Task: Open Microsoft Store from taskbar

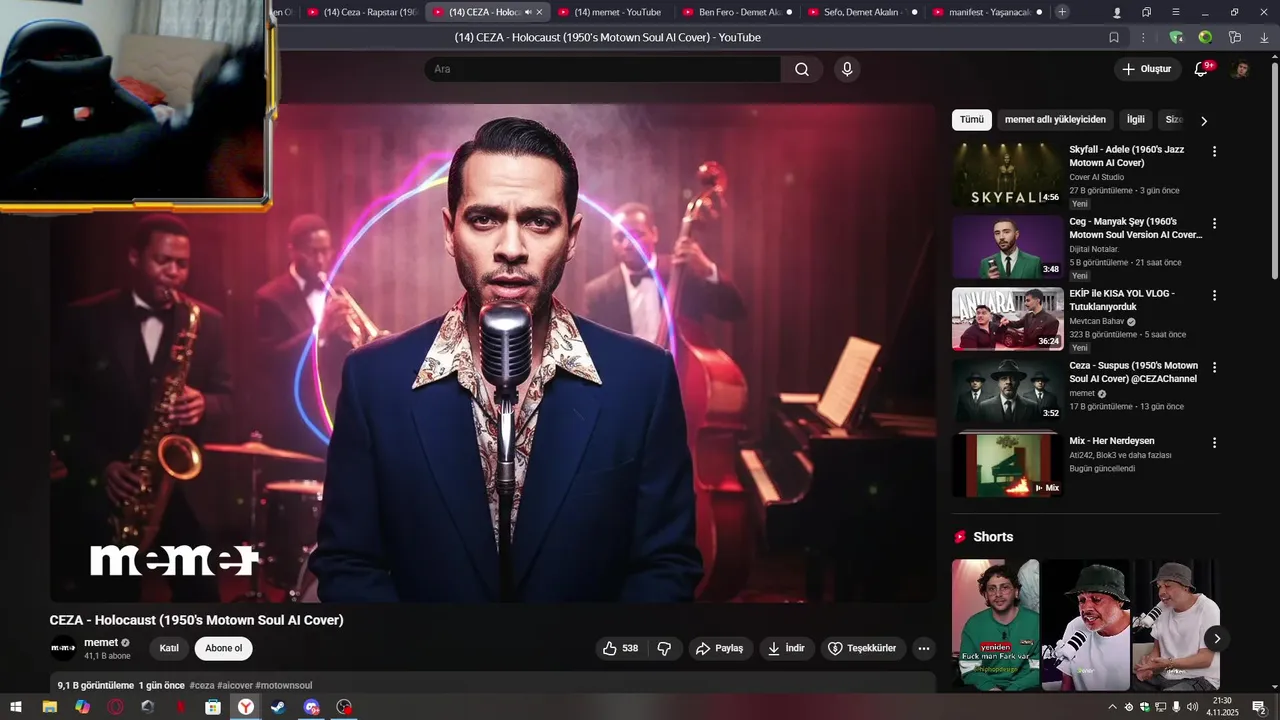Action: pyautogui.click(x=213, y=707)
